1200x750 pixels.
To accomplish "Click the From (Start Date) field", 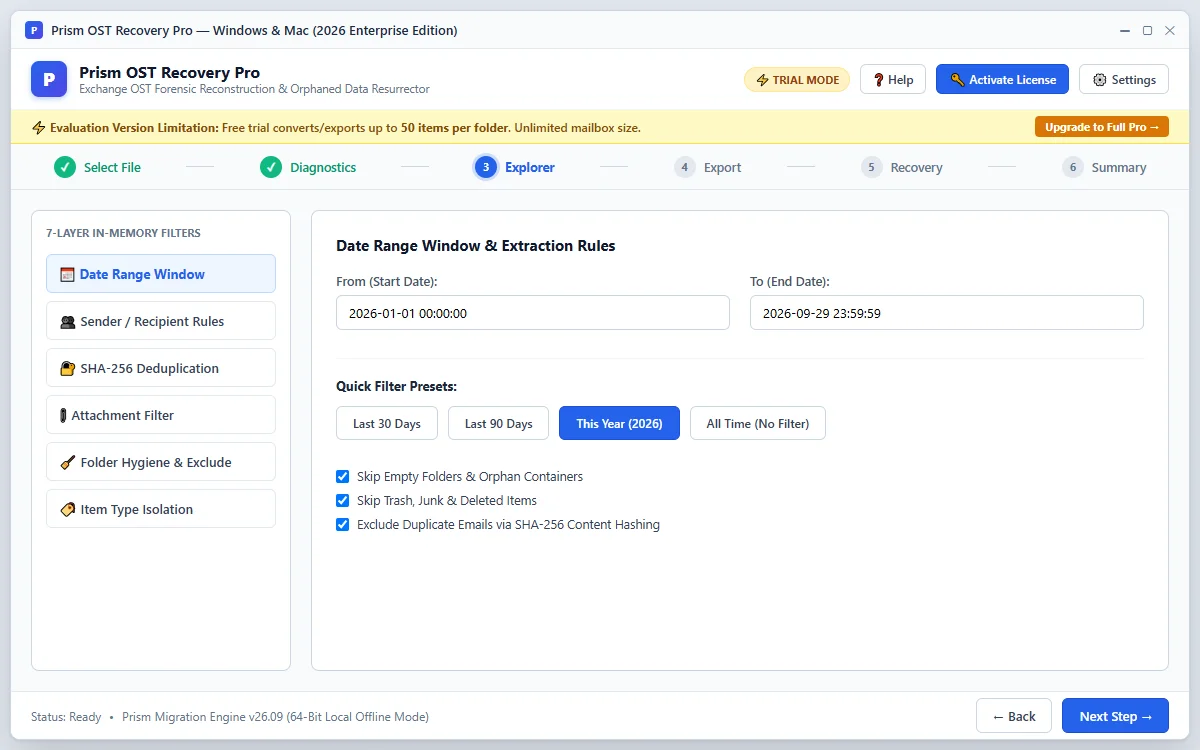I will pos(533,313).
